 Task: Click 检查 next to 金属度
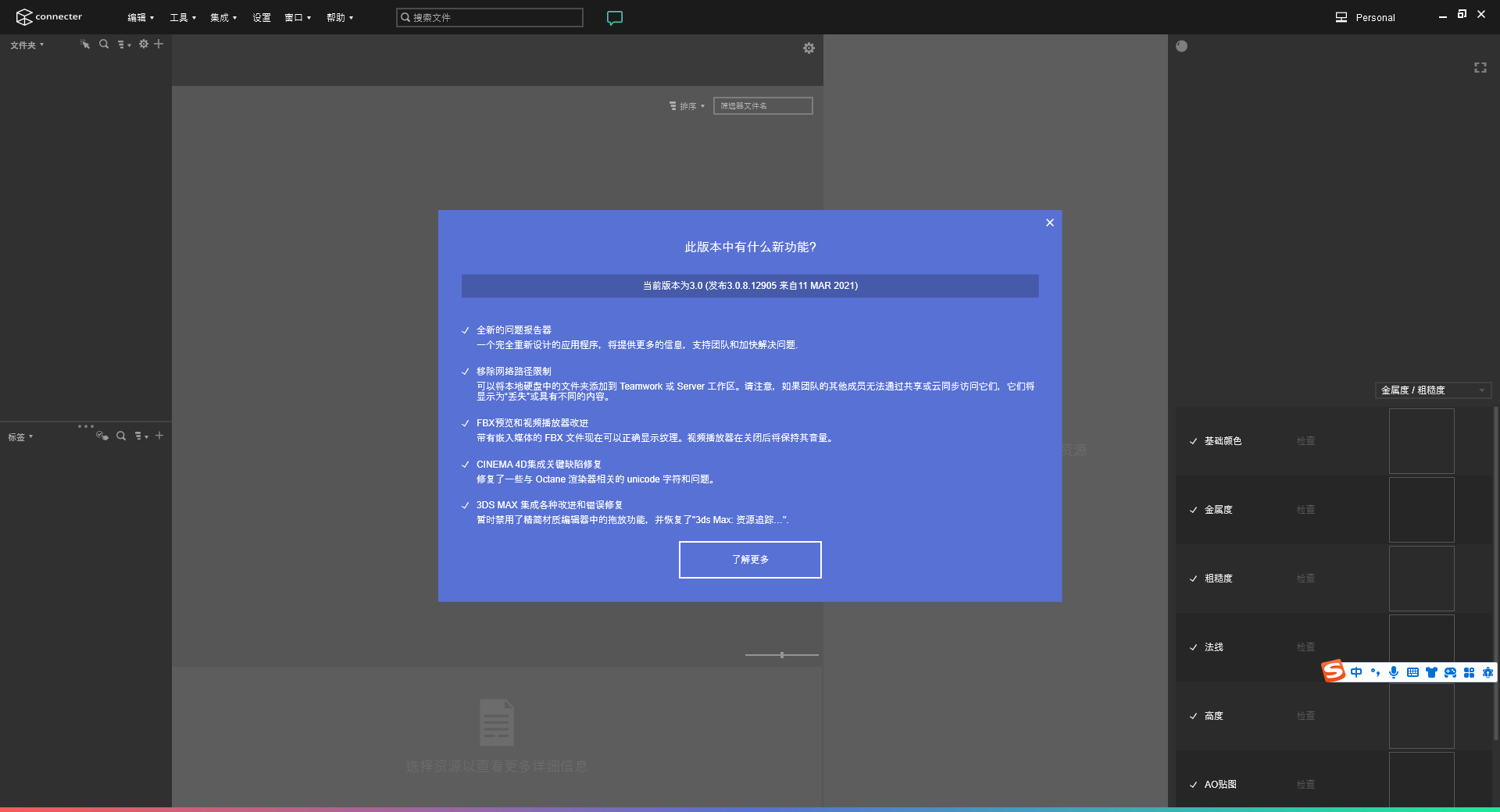[1305, 510]
